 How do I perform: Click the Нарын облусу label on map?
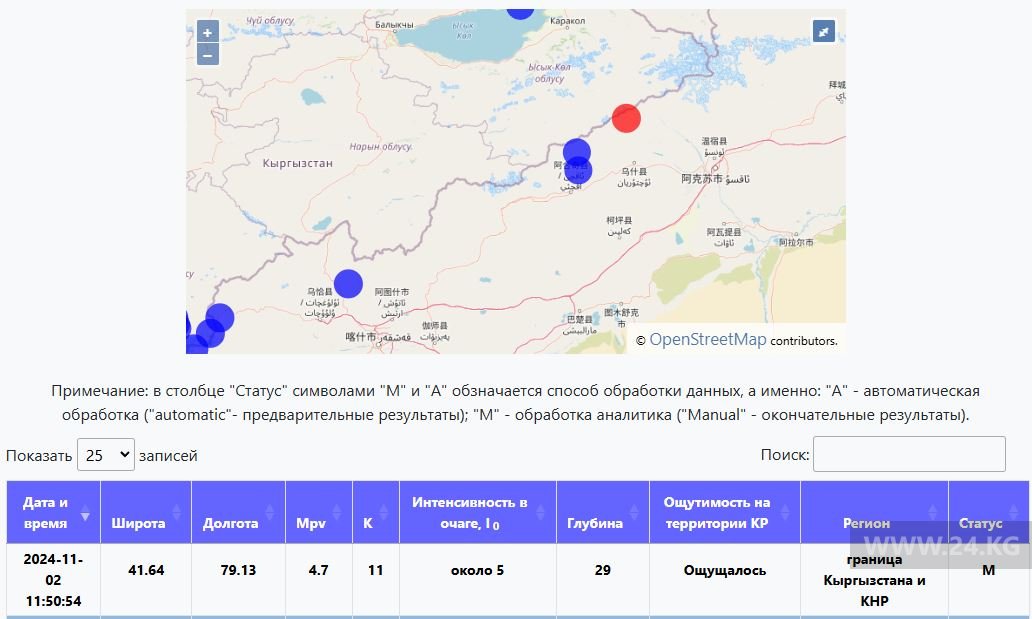click(380, 147)
